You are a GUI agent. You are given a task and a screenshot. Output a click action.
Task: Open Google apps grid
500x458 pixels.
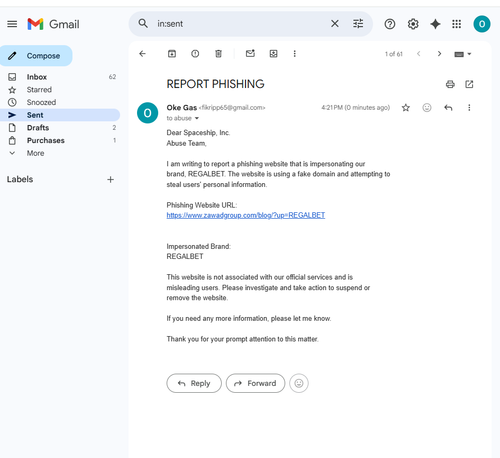pyautogui.click(x=456, y=24)
